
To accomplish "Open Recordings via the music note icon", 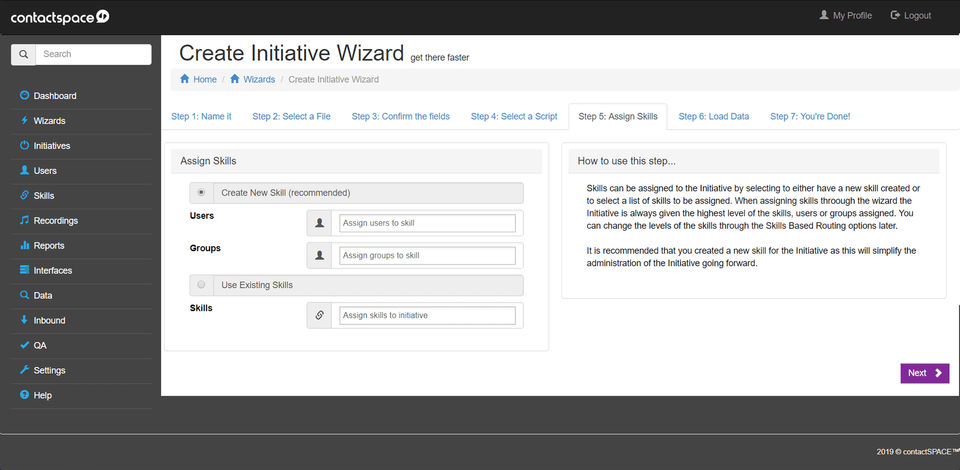I will 24,221.
